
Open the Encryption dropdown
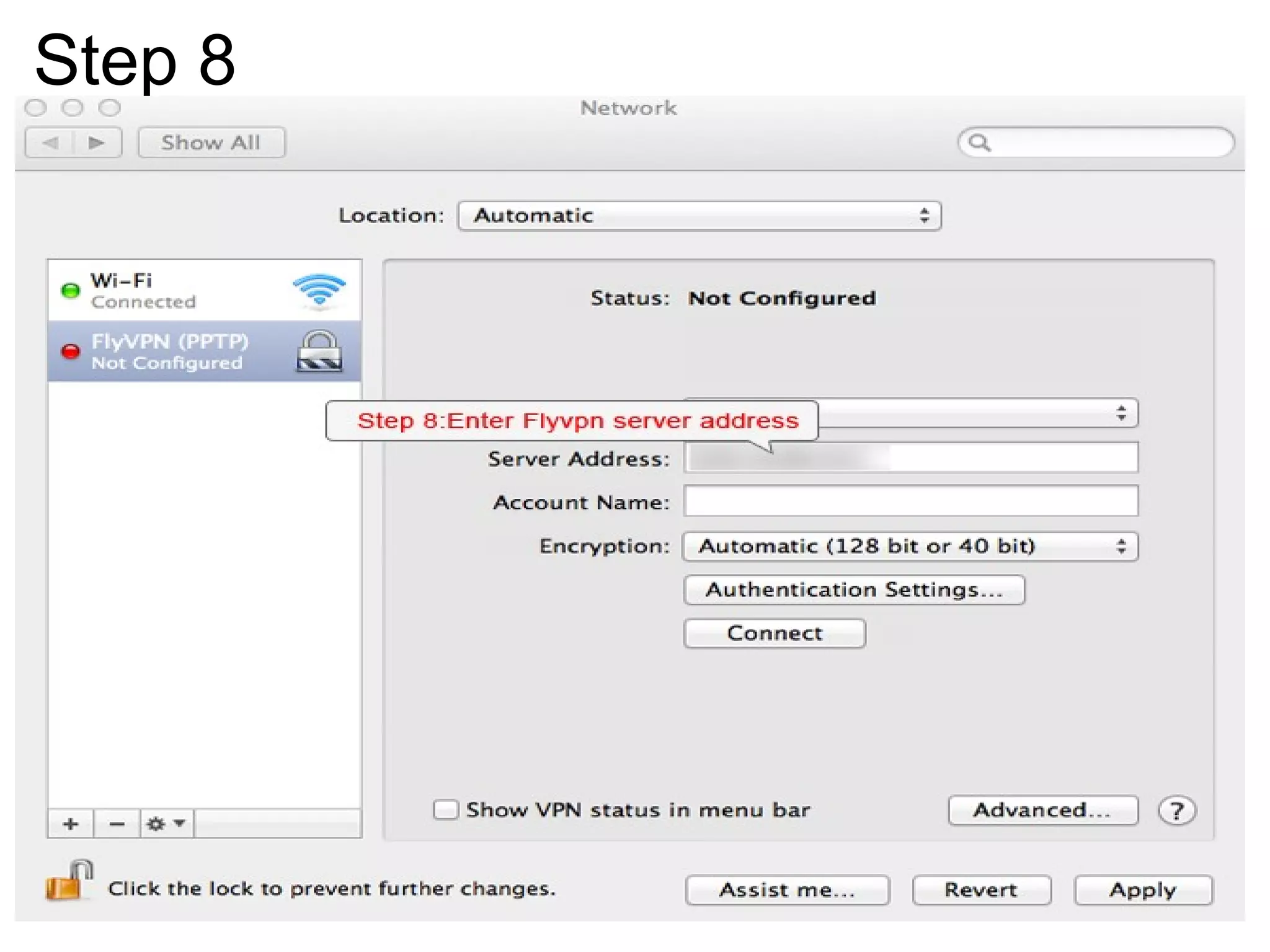[x=910, y=547]
